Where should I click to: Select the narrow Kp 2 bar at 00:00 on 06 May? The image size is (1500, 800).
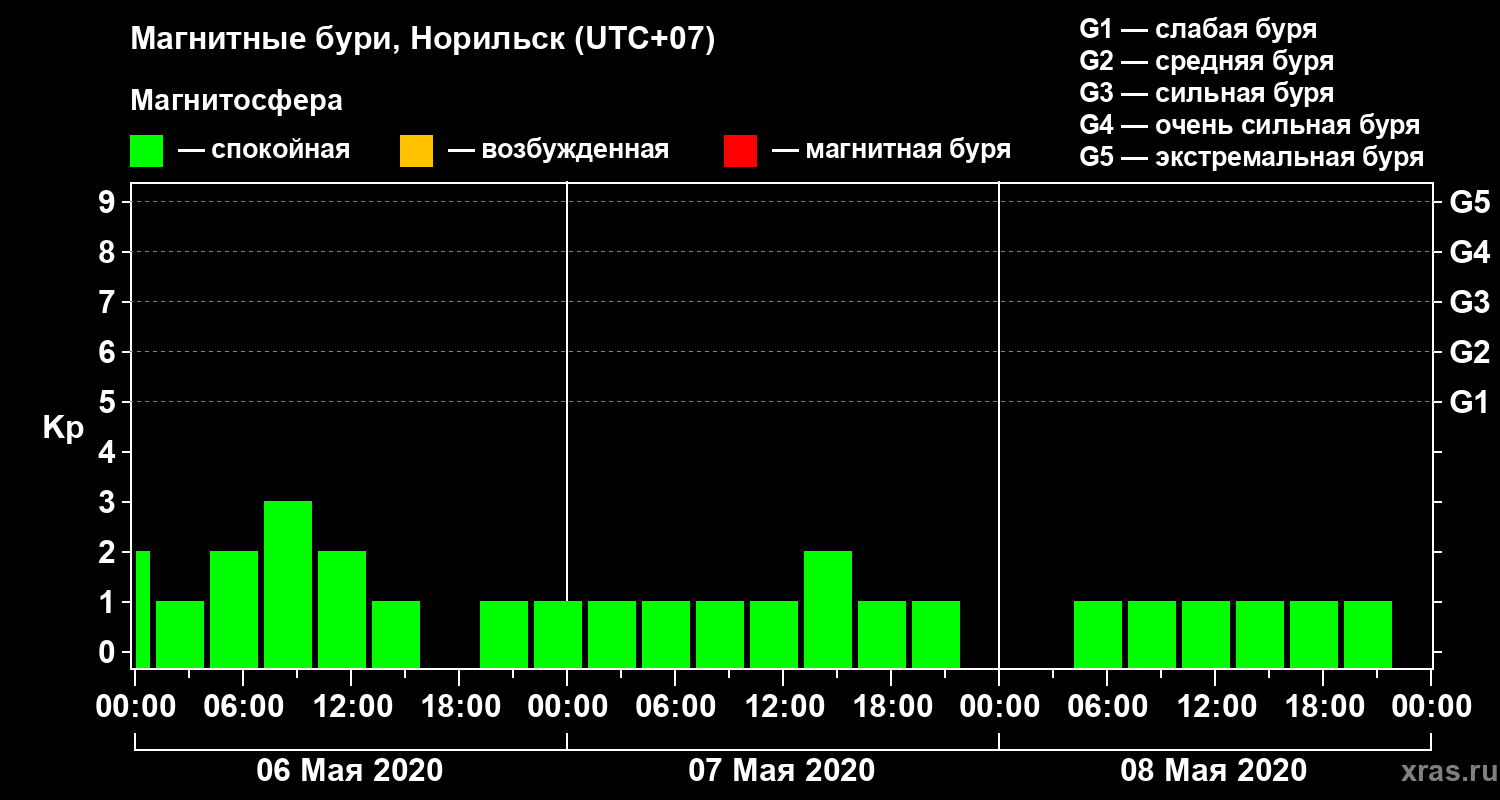tap(142, 609)
